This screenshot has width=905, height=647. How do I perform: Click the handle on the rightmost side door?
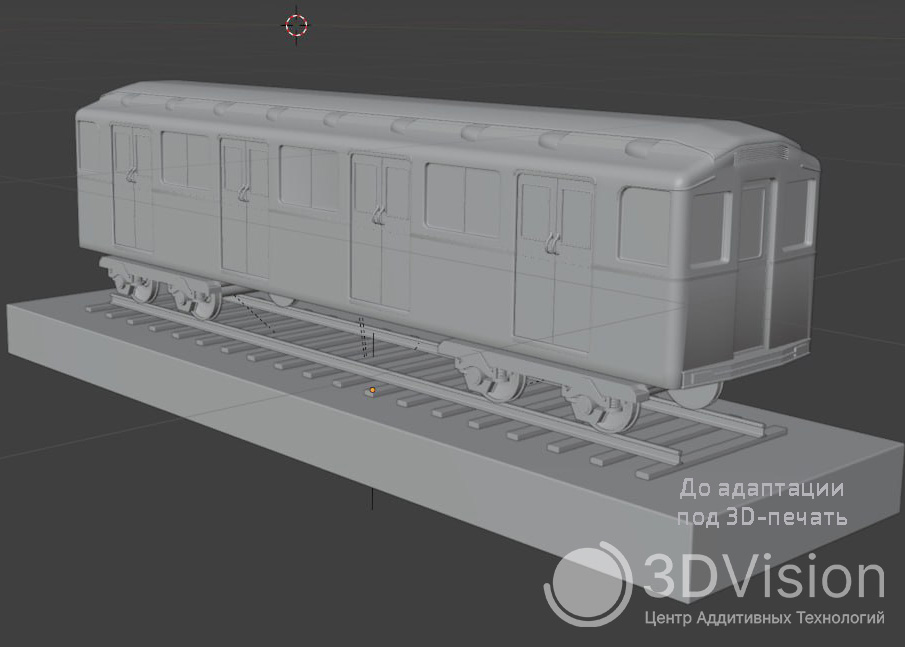tap(551, 240)
